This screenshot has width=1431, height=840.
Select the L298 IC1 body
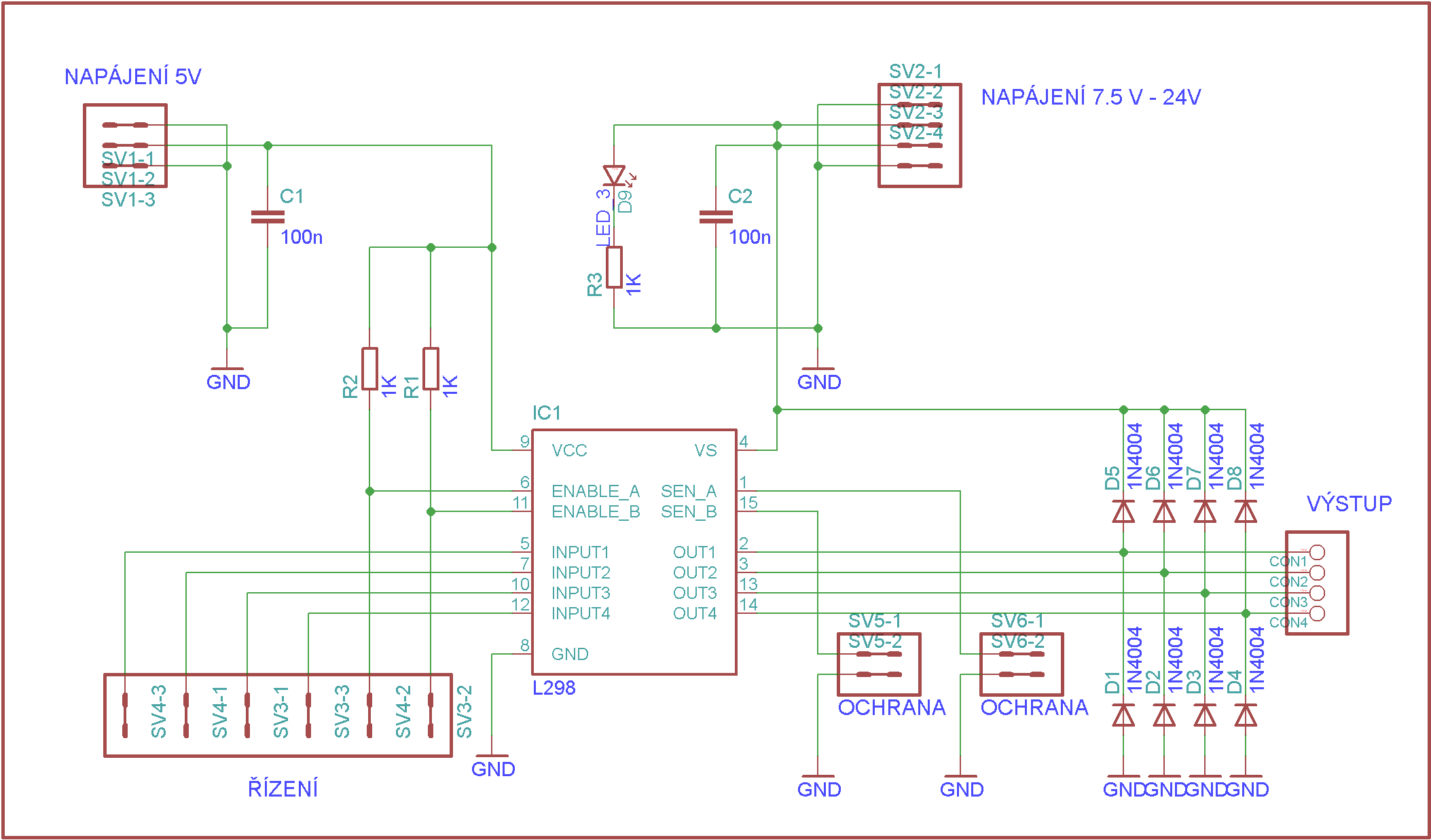click(x=634, y=552)
